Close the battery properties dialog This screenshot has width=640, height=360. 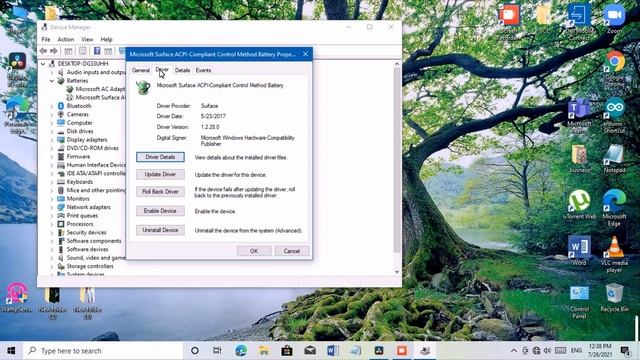(x=305, y=54)
